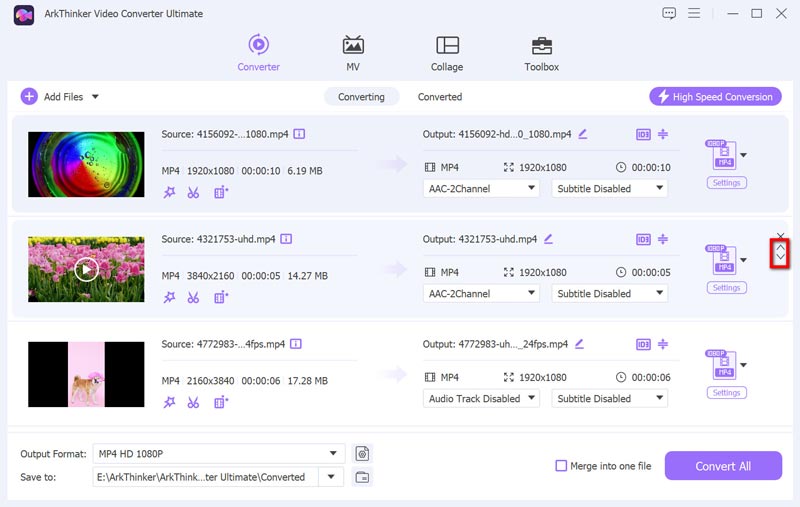Open the browse folder icon beside Save to
This screenshot has width=800, height=507.
[362, 477]
